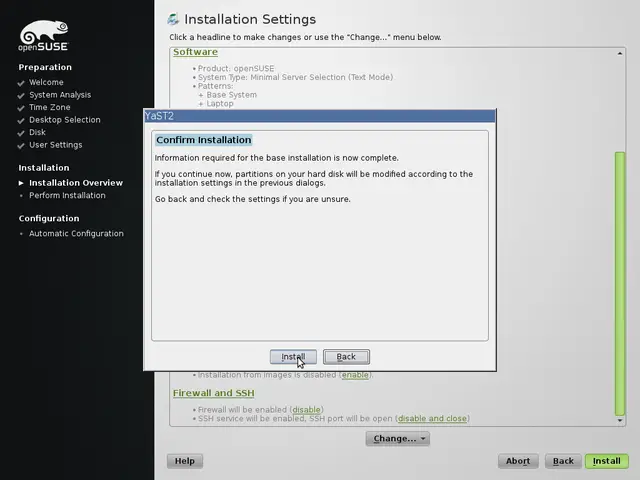Click the Configuration section heading
640x480 pixels.
pyautogui.click(x=49, y=218)
